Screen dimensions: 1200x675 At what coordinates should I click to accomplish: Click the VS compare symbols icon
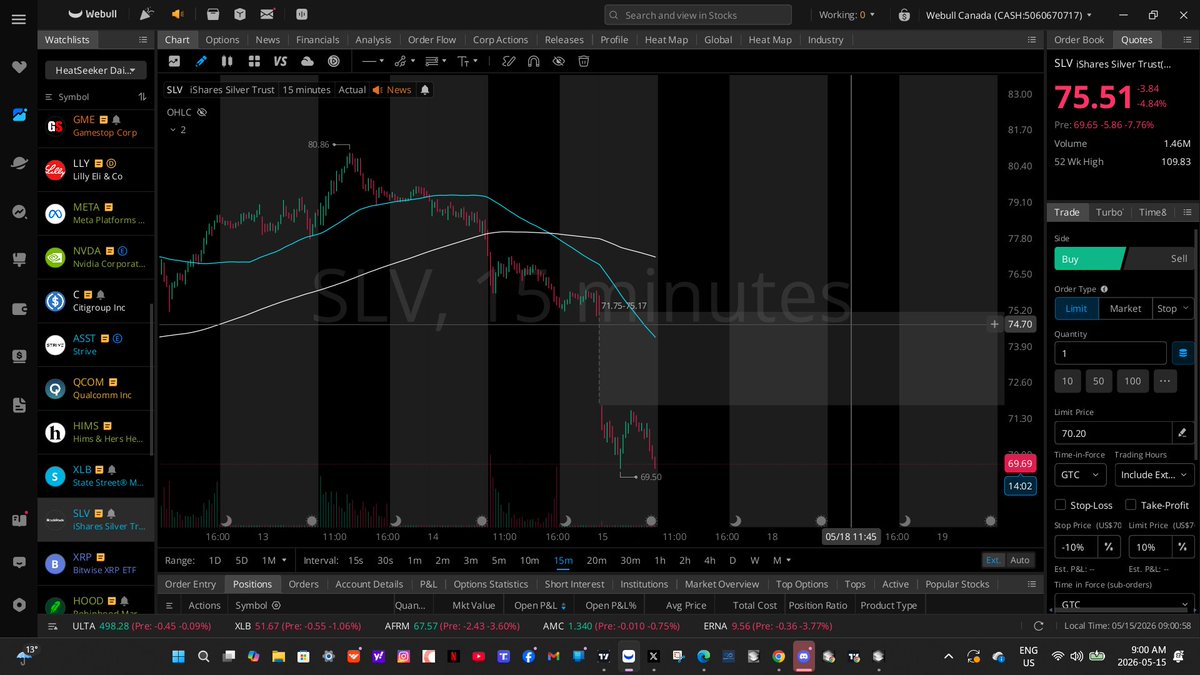pos(280,61)
